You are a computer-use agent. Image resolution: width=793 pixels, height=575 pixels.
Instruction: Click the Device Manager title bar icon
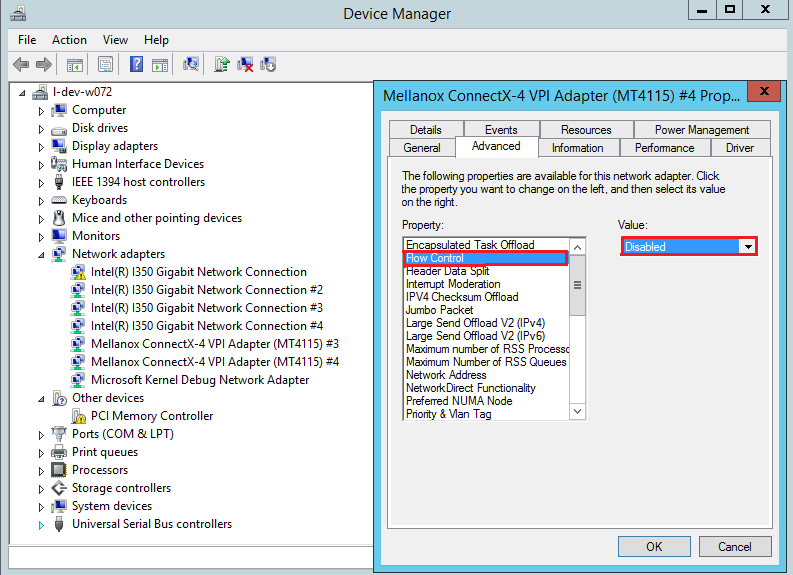18,13
